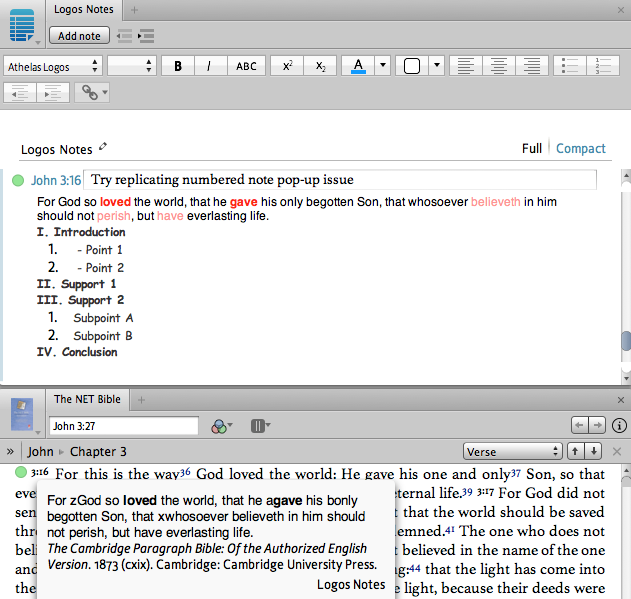
Task: Switch to Compact view
Action: (x=580, y=149)
